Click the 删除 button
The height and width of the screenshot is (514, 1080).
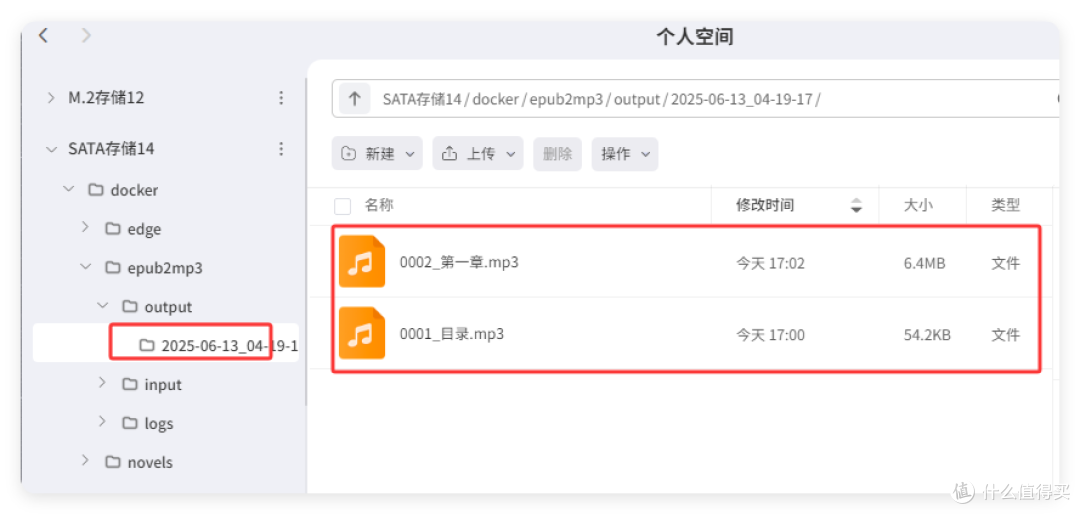557,154
